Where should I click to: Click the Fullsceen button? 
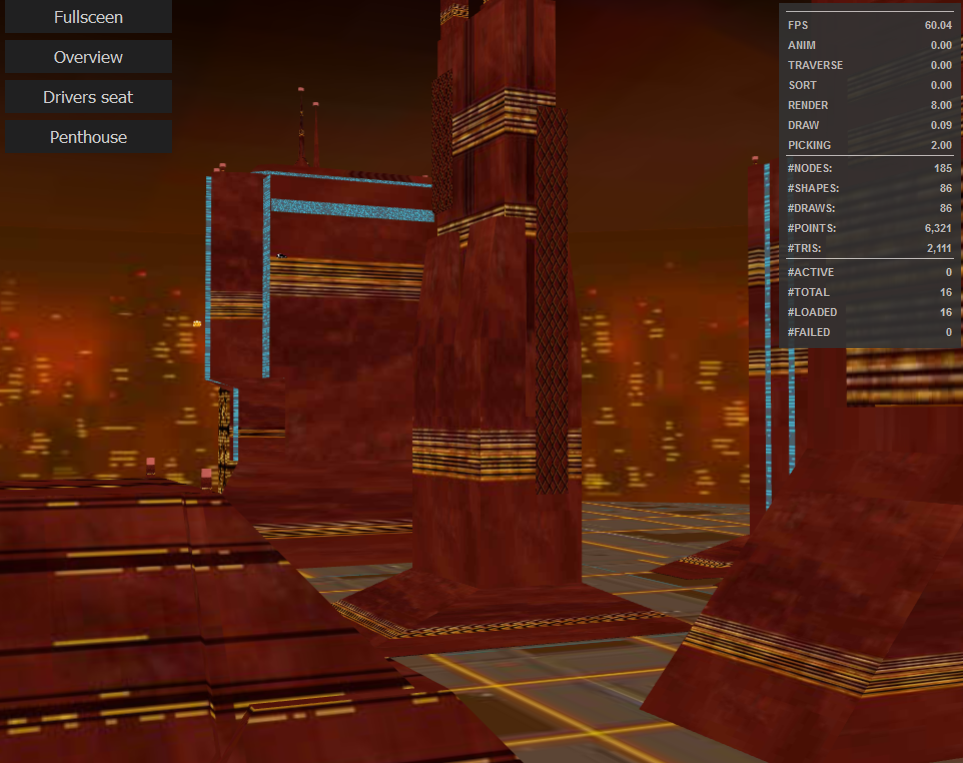coord(88,17)
